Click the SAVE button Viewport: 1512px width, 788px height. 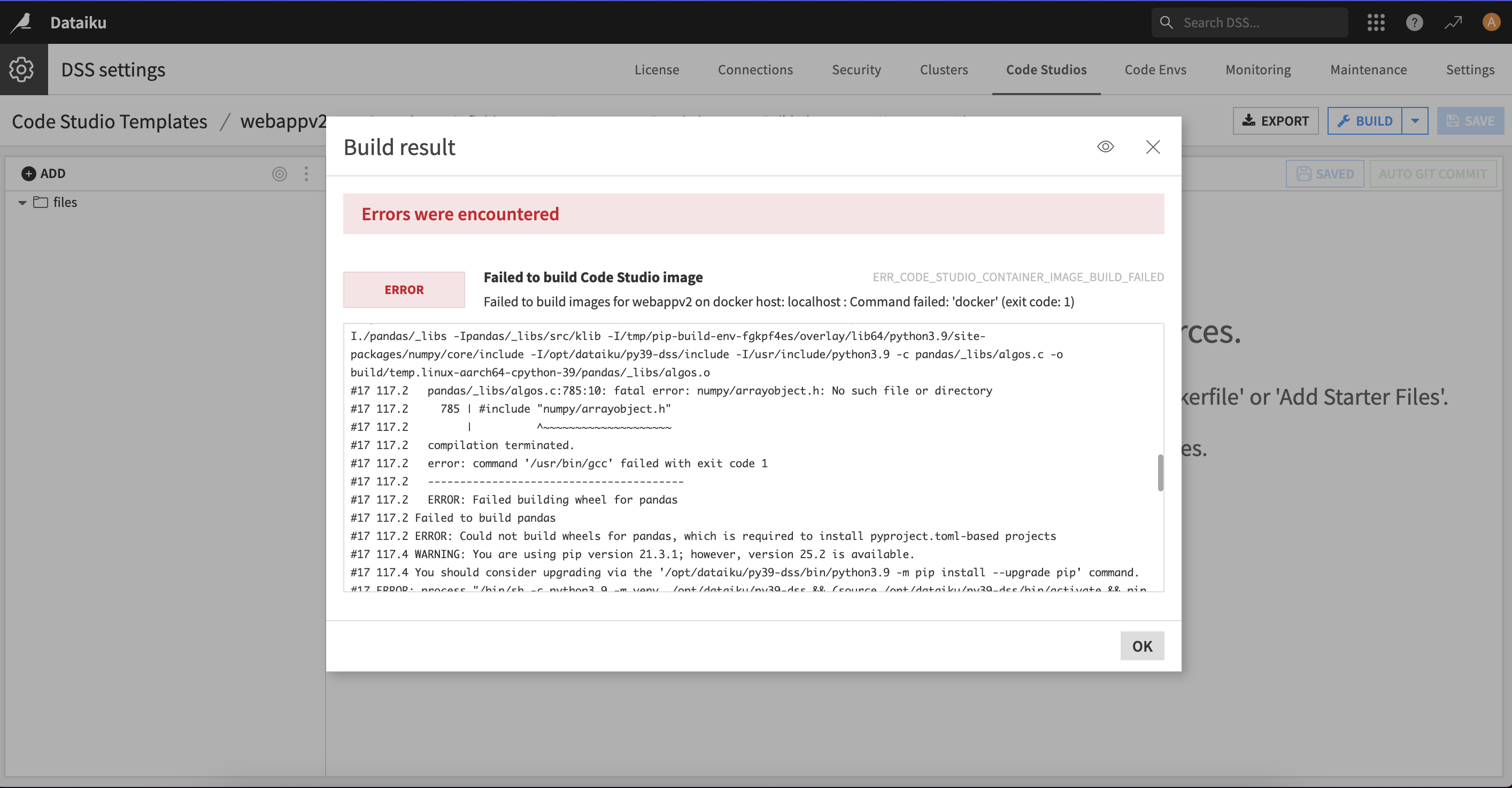1470,121
